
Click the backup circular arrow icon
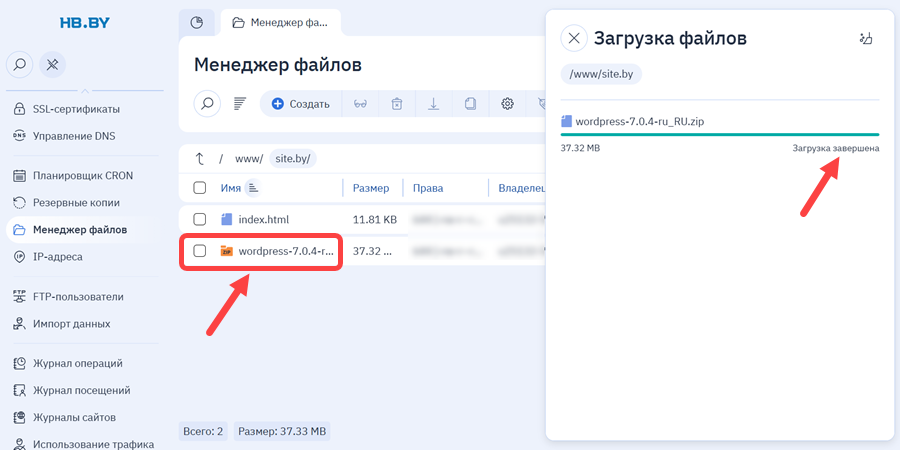[x=20, y=203]
